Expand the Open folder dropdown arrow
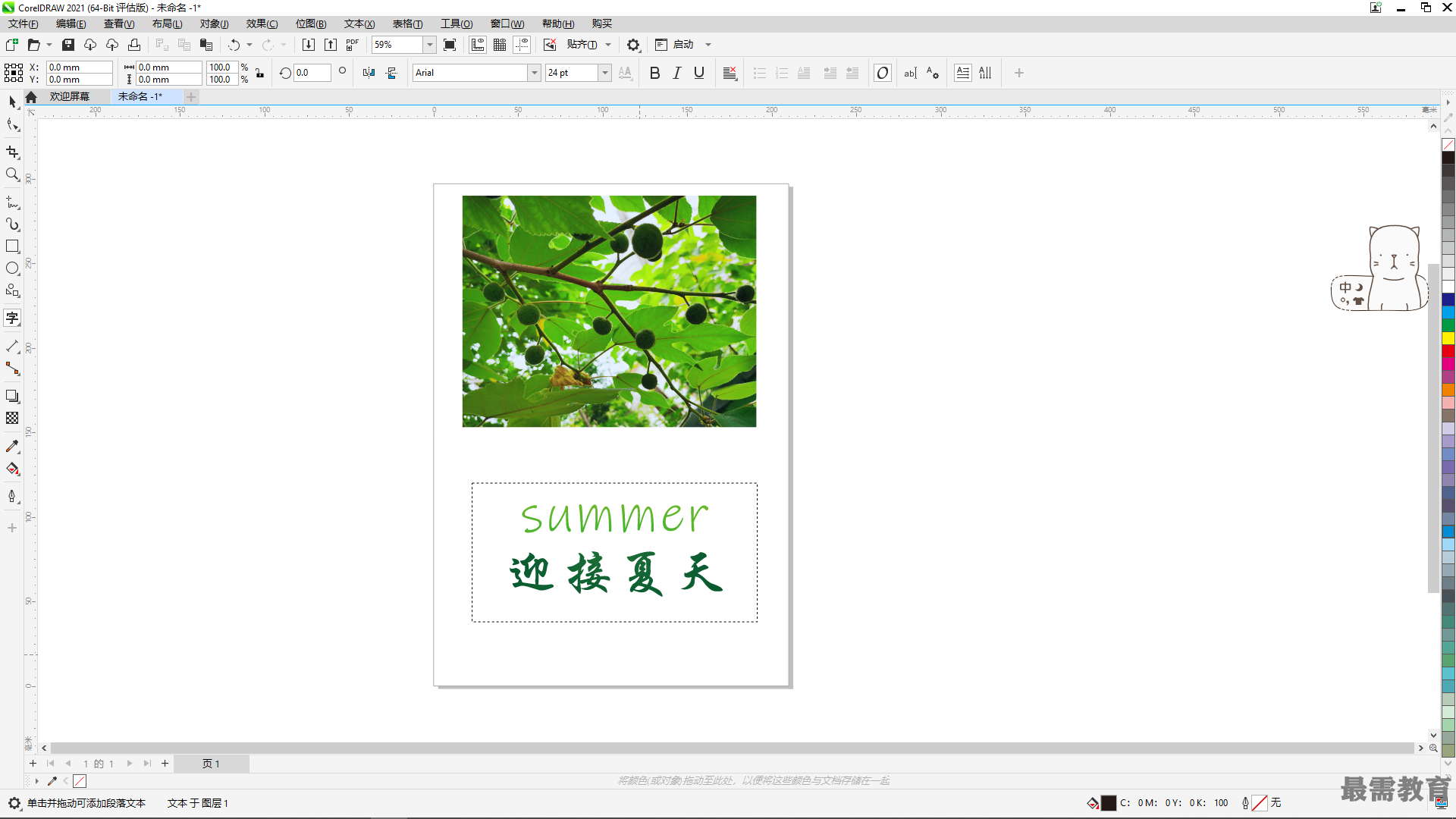 [49, 45]
